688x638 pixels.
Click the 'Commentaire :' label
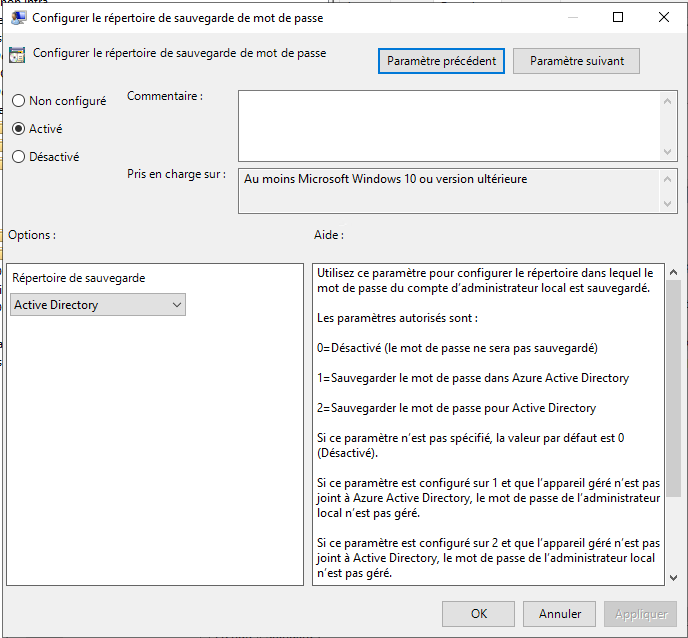(165, 96)
